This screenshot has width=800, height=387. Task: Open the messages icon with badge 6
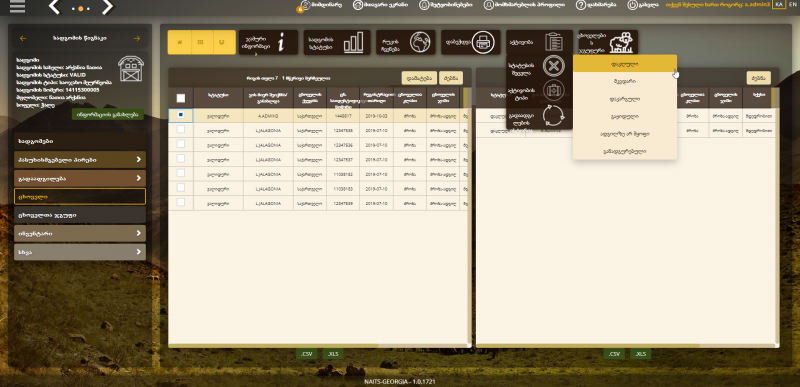[x=305, y=5]
